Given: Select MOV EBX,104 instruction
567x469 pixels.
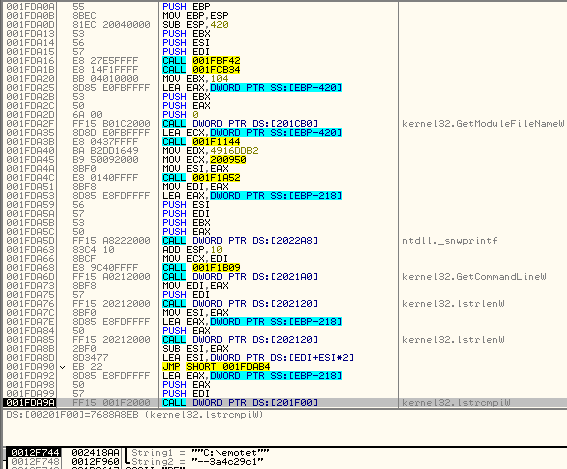Looking at the screenshot, I should coord(195,78).
